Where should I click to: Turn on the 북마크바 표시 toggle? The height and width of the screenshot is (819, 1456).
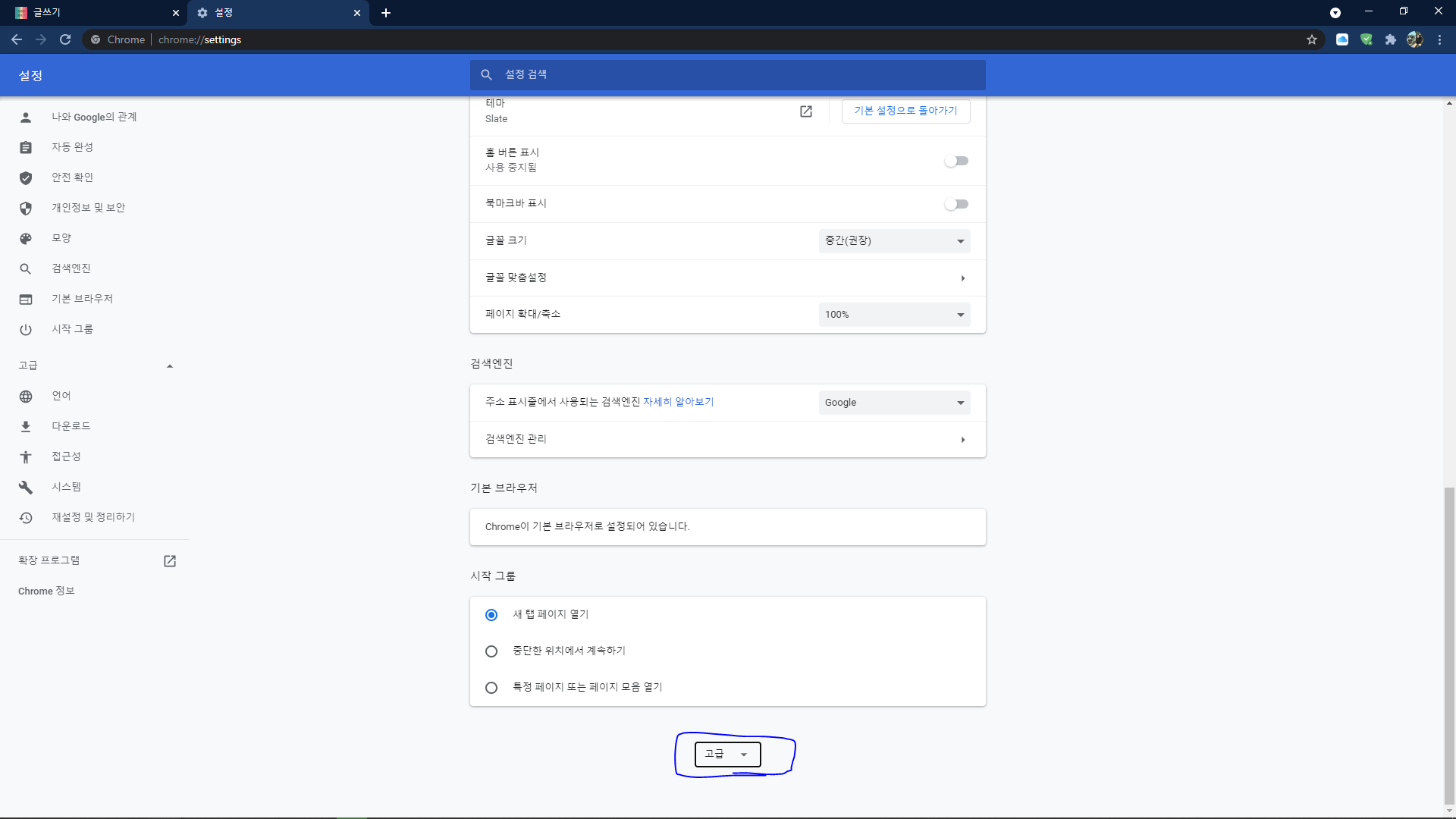coord(956,204)
